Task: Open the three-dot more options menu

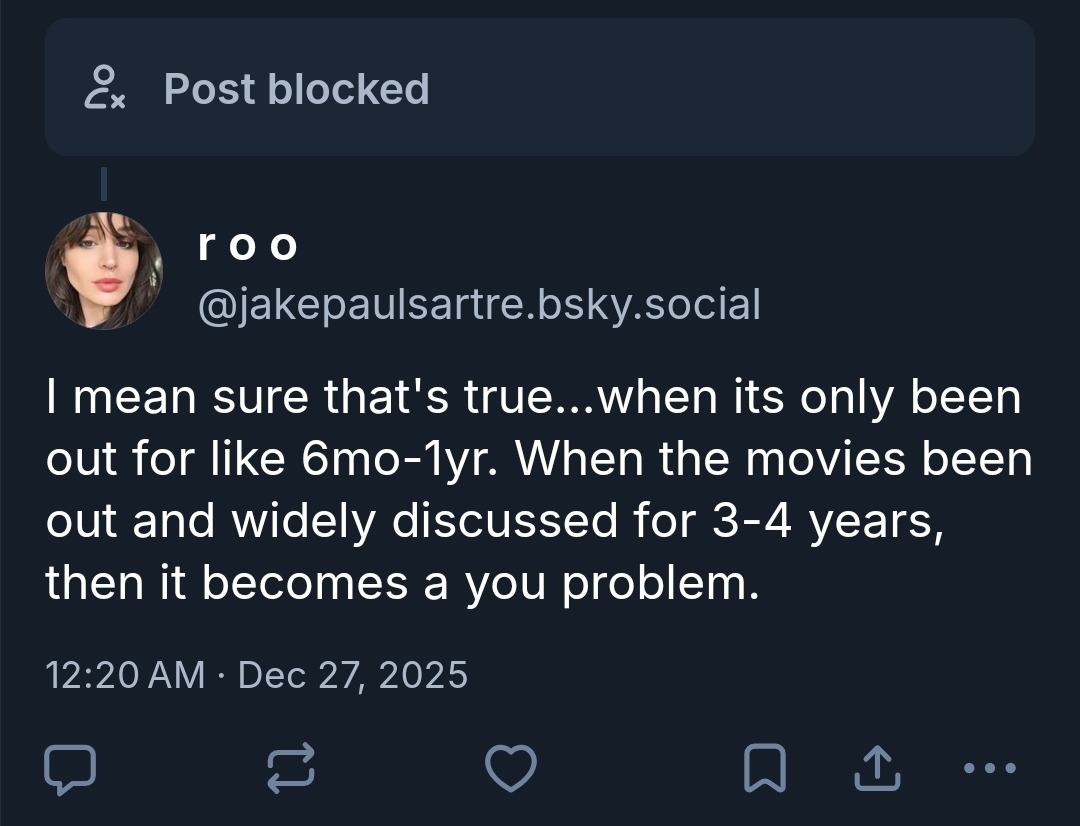Action: point(991,768)
